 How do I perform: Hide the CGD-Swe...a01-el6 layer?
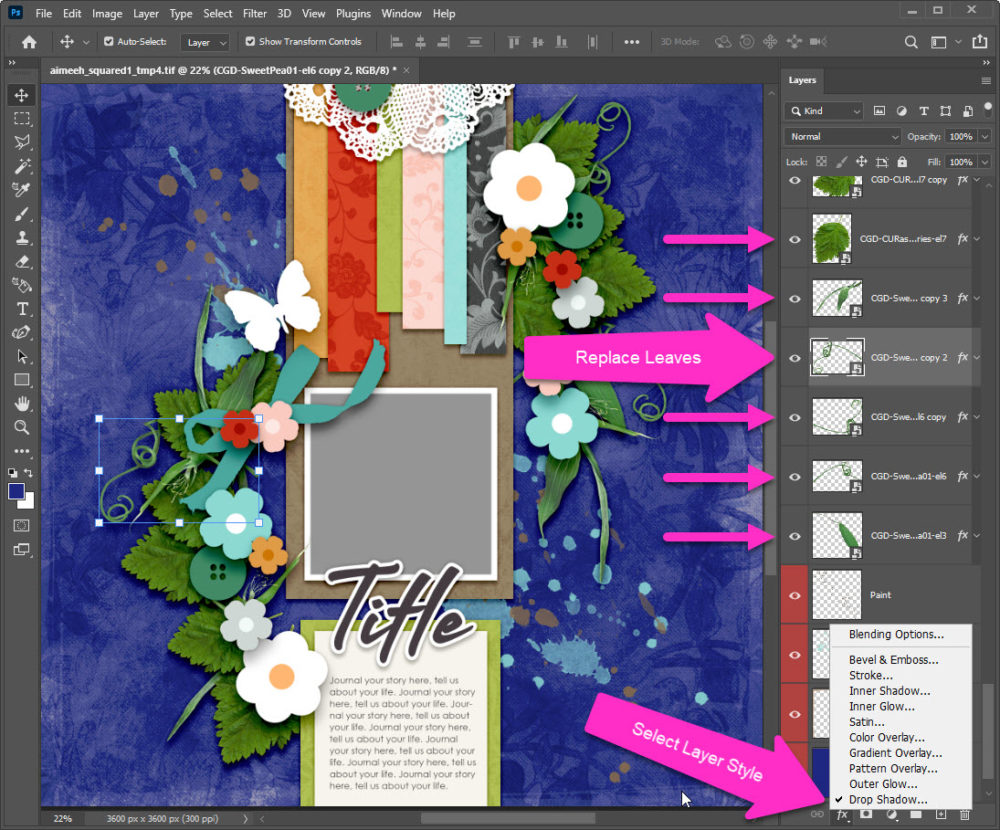[x=795, y=477]
